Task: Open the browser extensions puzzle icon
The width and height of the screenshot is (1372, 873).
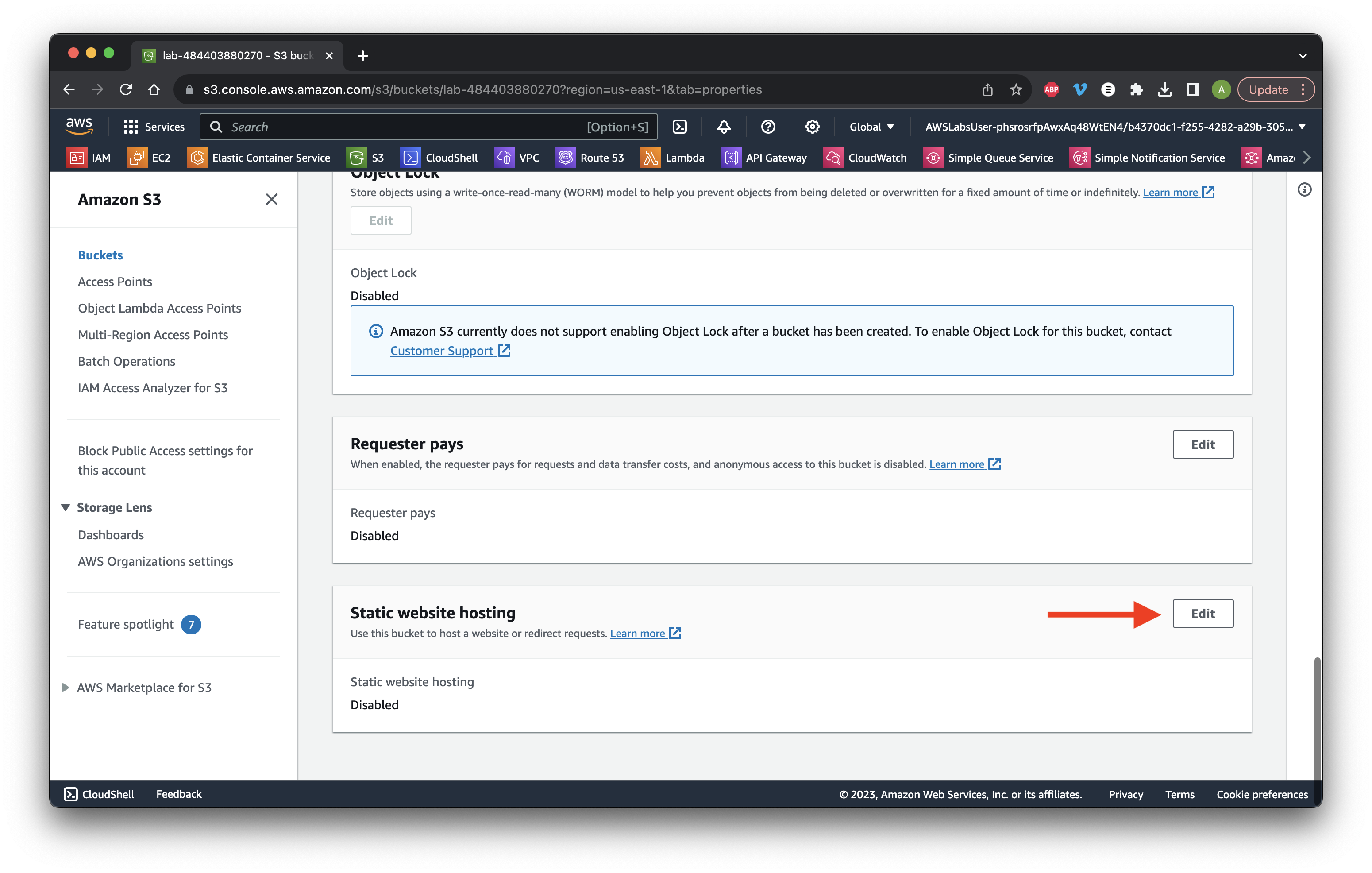Action: 1136,89
